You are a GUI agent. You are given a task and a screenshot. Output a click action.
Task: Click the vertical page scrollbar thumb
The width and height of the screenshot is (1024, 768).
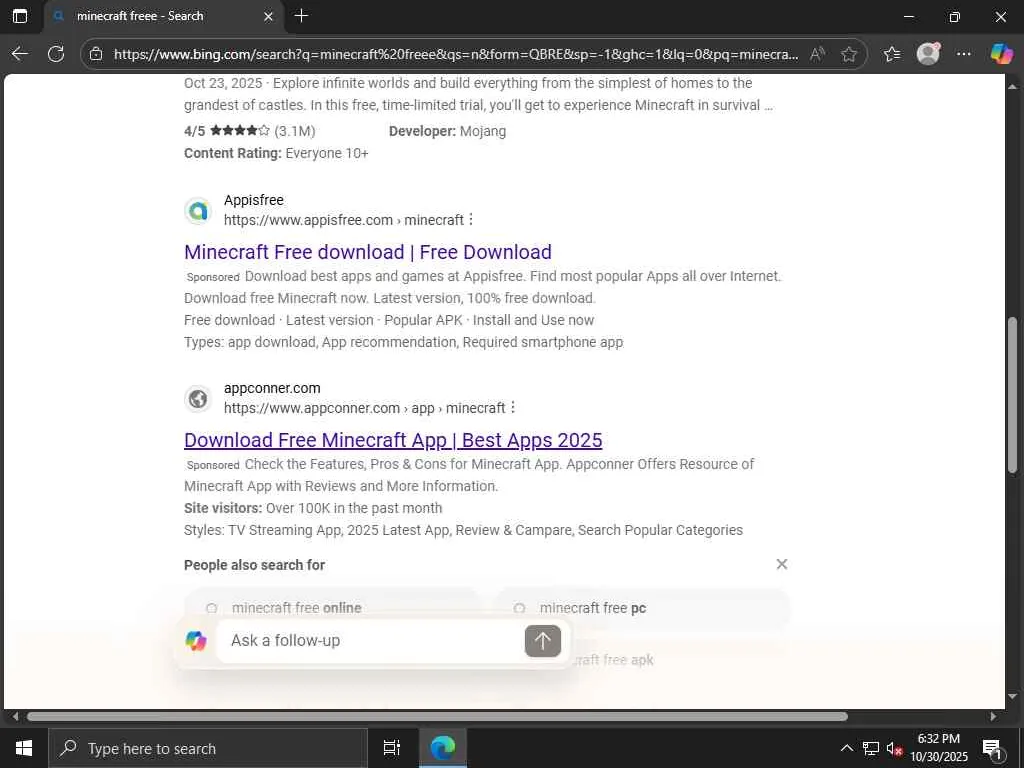tap(1012, 394)
